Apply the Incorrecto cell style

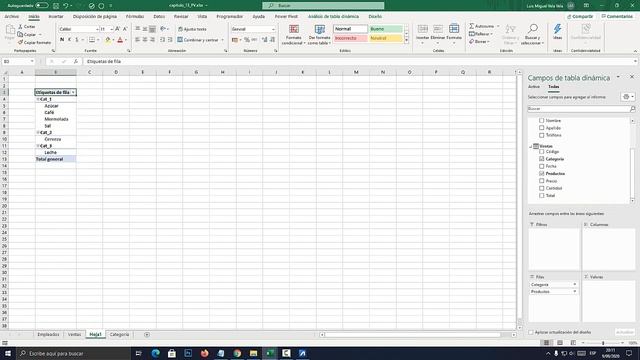click(351, 38)
